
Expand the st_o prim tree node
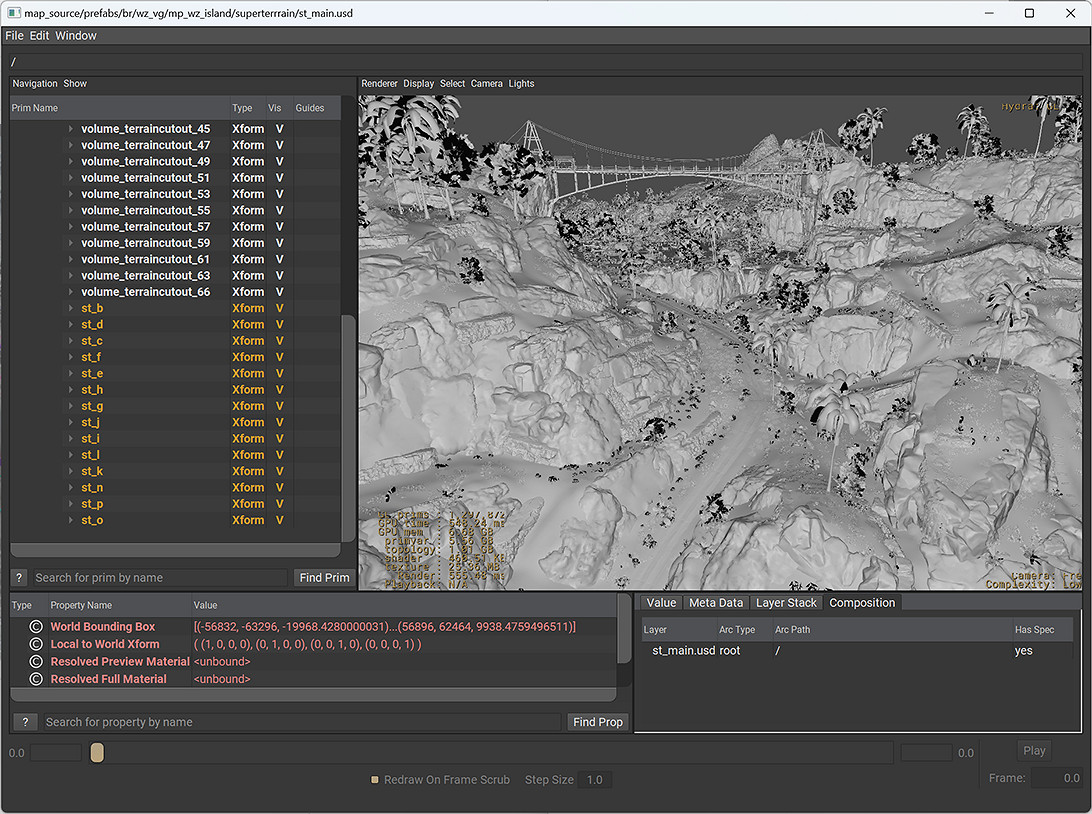[71, 521]
